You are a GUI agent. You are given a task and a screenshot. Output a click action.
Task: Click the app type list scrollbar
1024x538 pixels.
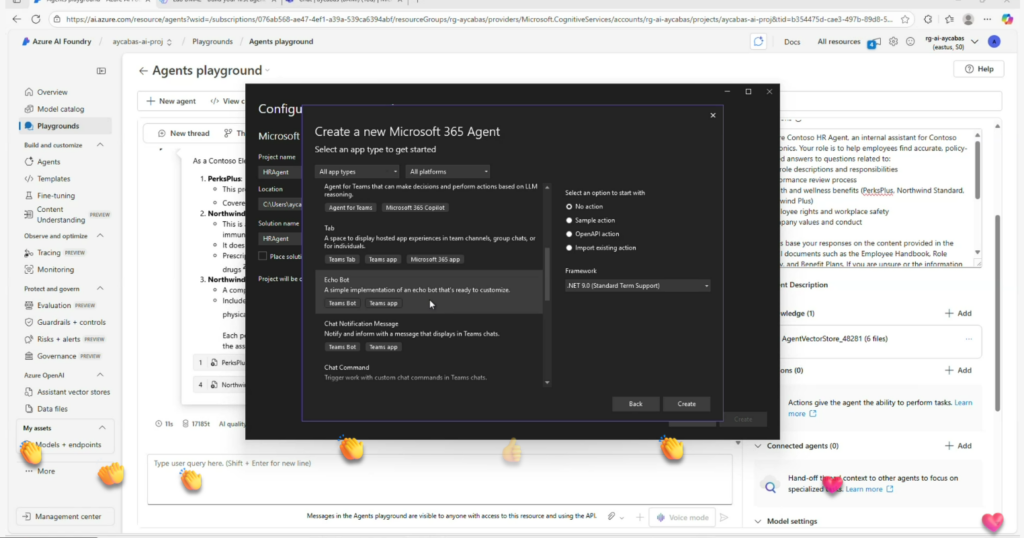click(x=547, y=274)
